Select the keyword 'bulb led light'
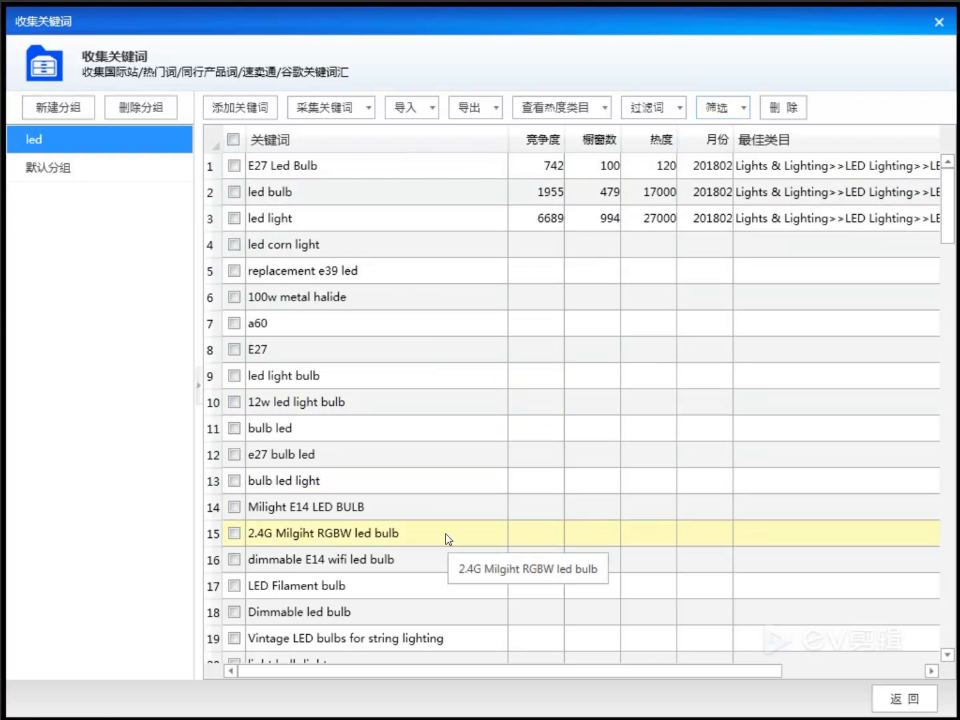This screenshot has height=720, width=960. point(283,481)
